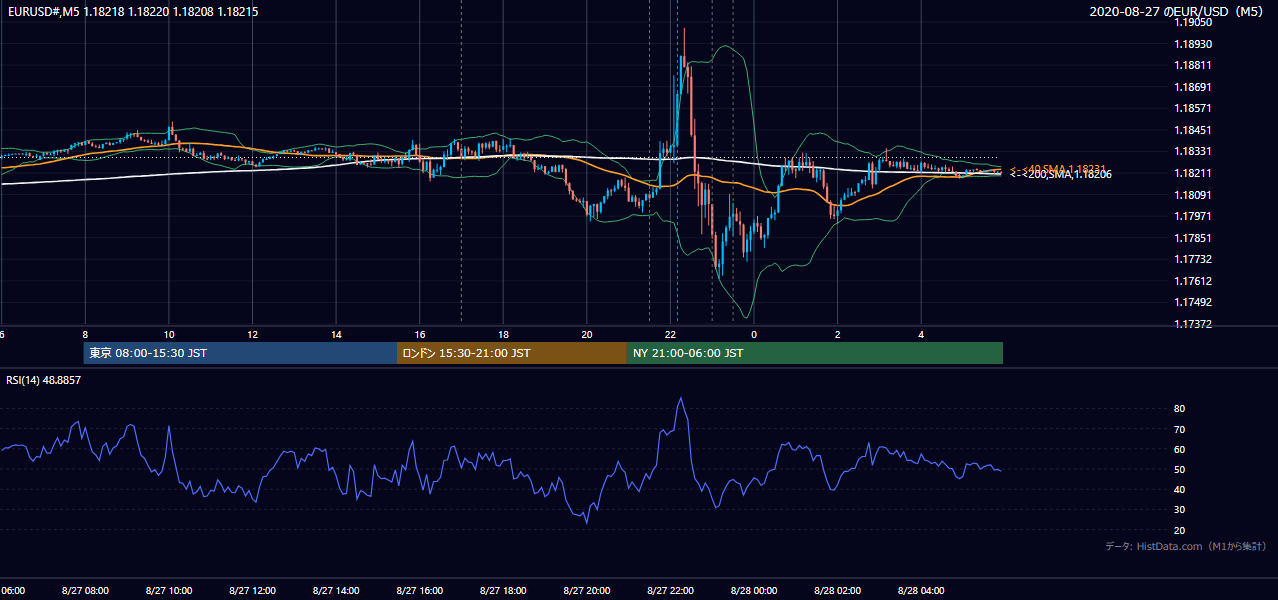
Task: Click the 8/28 02:00 date axis label
Action: tap(838, 591)
